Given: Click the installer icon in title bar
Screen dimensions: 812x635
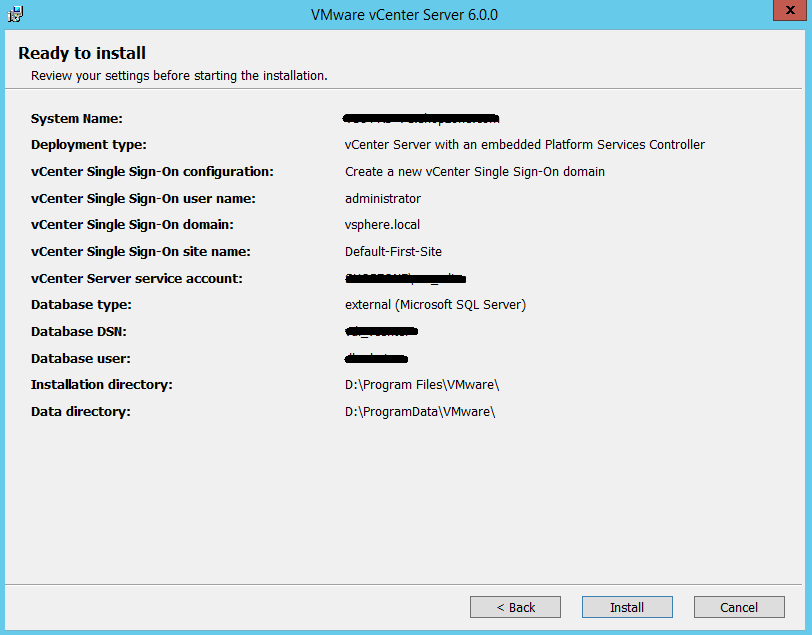Looking at the screenshot, I should 16,14.
